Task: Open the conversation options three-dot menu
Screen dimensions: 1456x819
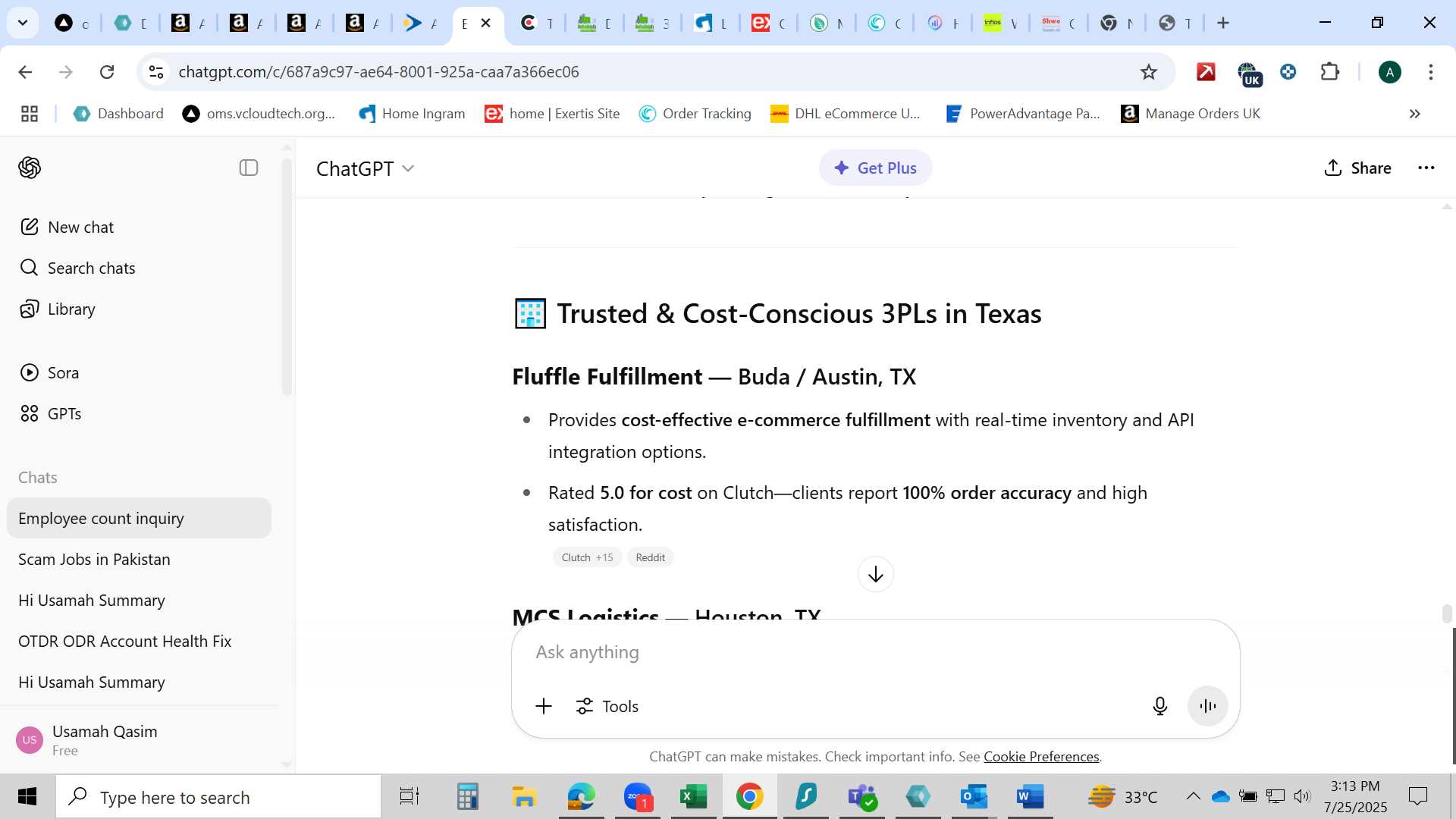Action: 1426,168
